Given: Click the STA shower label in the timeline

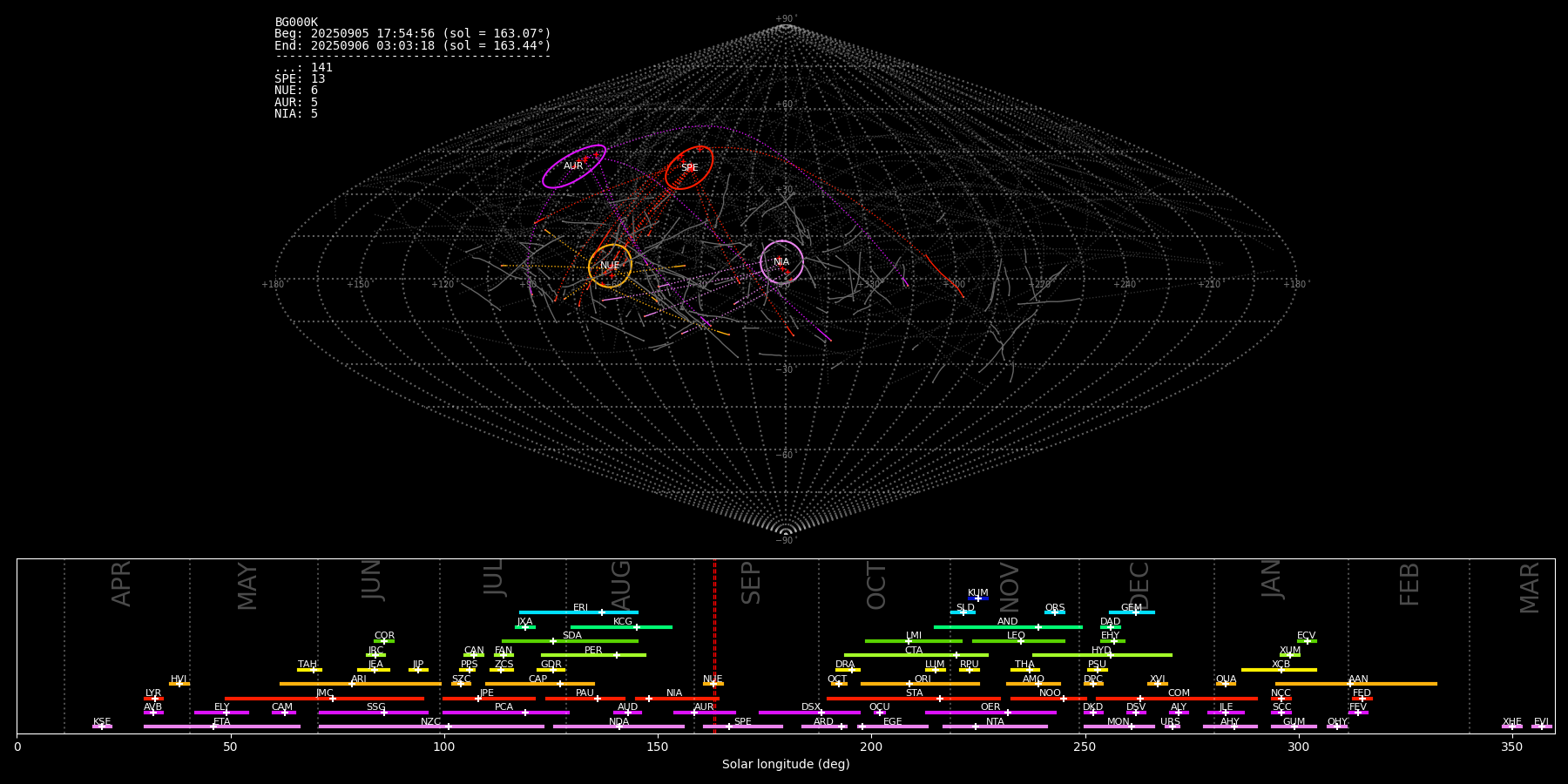Looking at the screenshot, I should coord(914,693).
